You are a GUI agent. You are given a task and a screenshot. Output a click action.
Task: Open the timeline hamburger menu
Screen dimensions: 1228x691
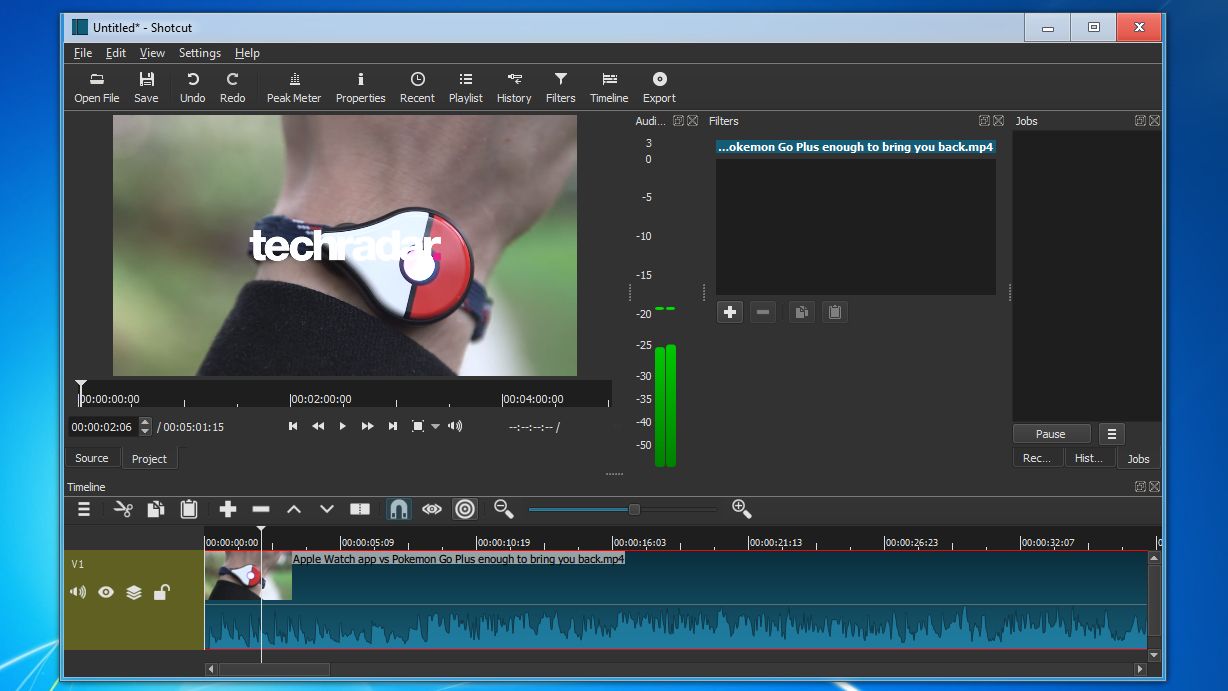point(84,509)
